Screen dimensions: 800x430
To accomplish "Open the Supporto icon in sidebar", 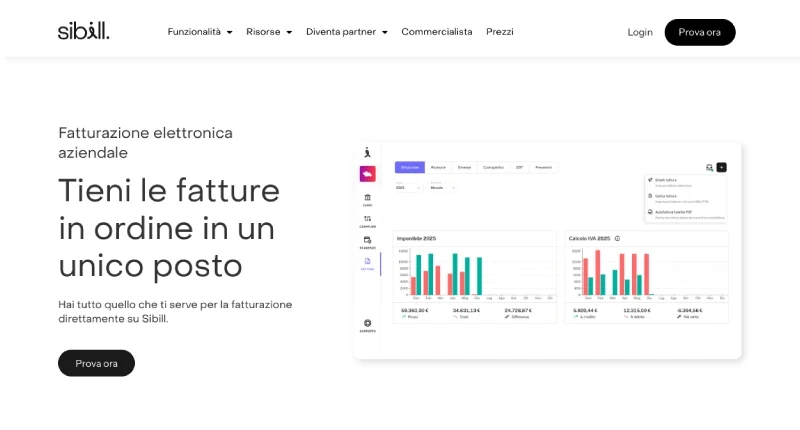I will click(x=368, y=324).
